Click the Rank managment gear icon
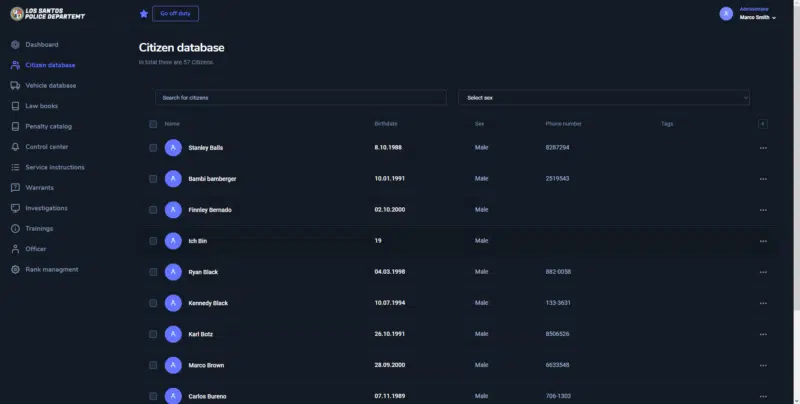The width and height of the screenshot is (800, 404). coord(15,269)
